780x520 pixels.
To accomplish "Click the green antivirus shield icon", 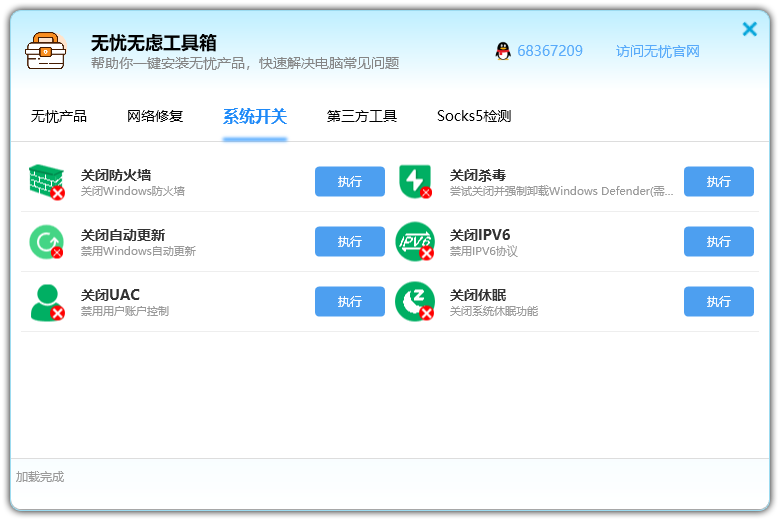I will click(415, 182).
